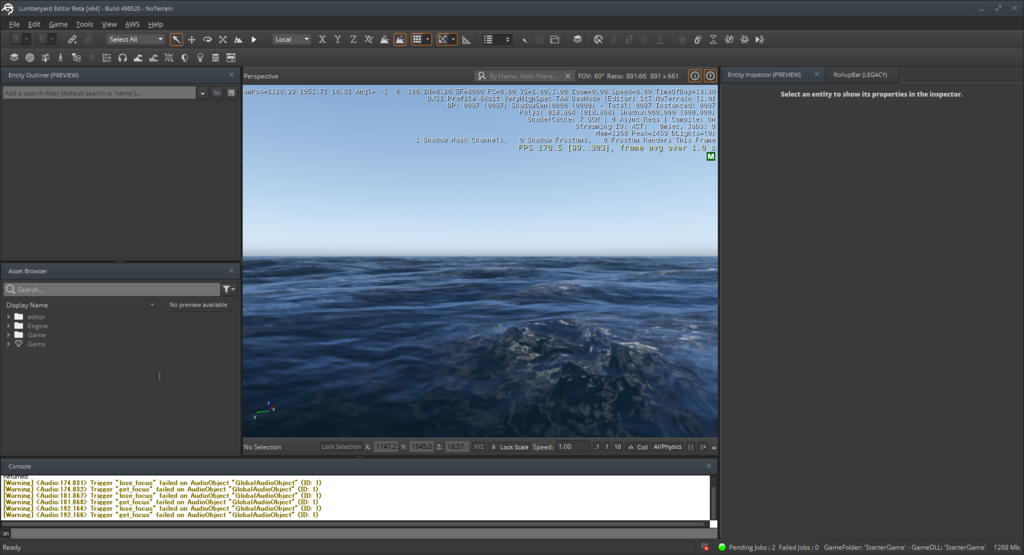Open the Asset Browser filter funnel dropdown
Image resolution: width=1024 pixels, height=555 pixels.
[x=229, y=289]
